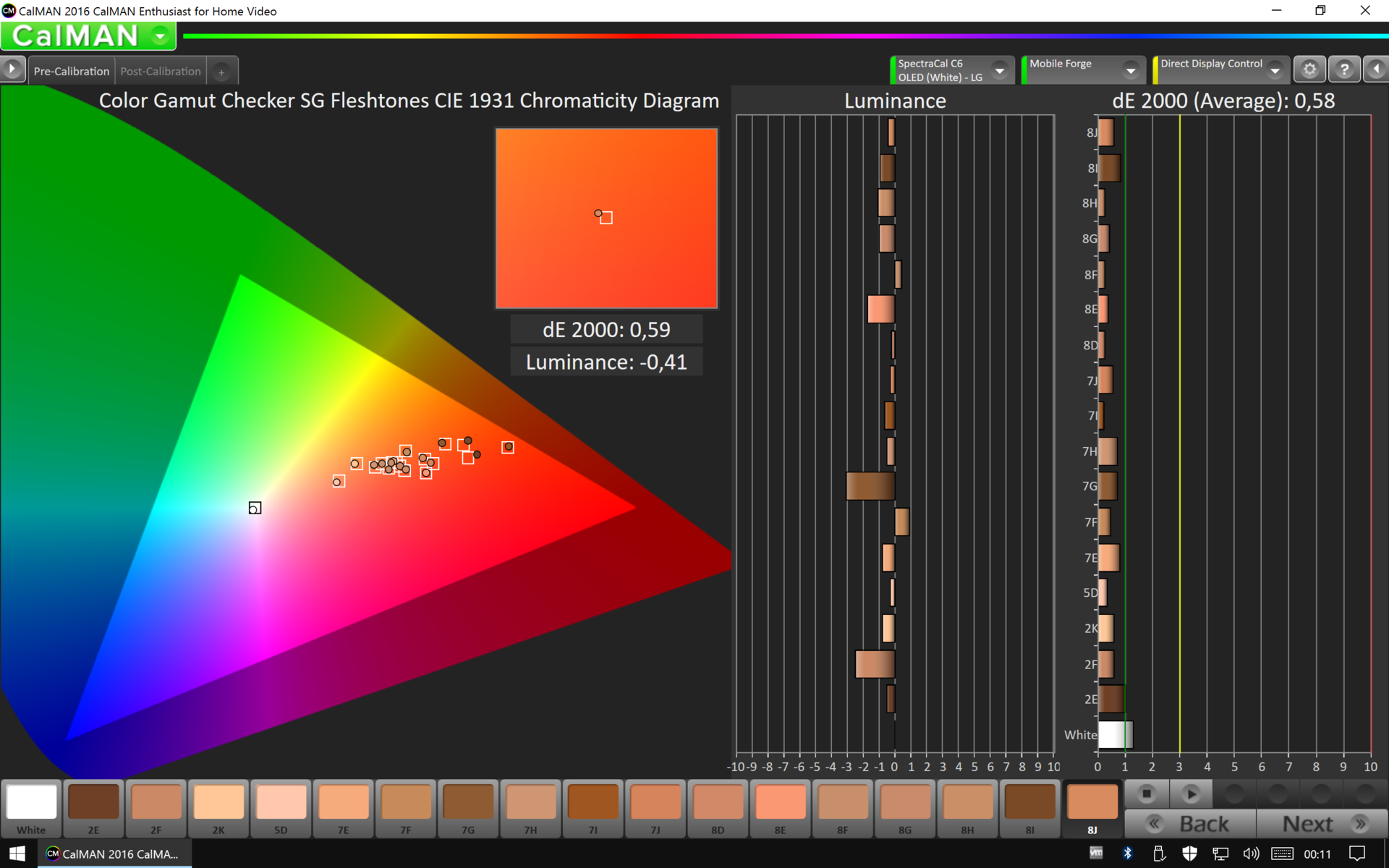Select the 7I fleshtone swatch
The width and height of the screenshot is (1389, 868).
click(x=593, y=809)
